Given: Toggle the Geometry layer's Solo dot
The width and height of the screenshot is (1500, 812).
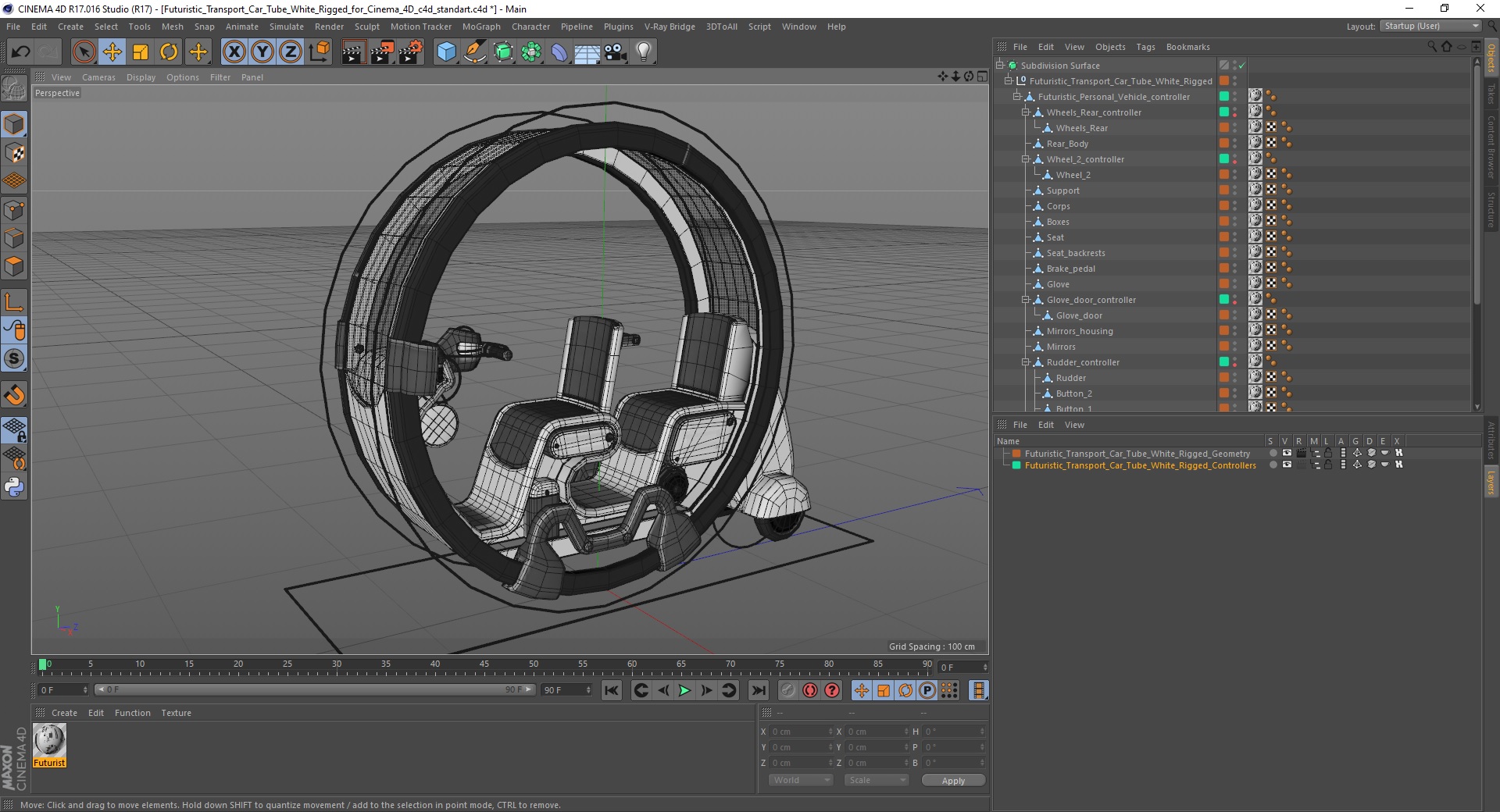Looking at the screenshot, I should coord(1273,453).
